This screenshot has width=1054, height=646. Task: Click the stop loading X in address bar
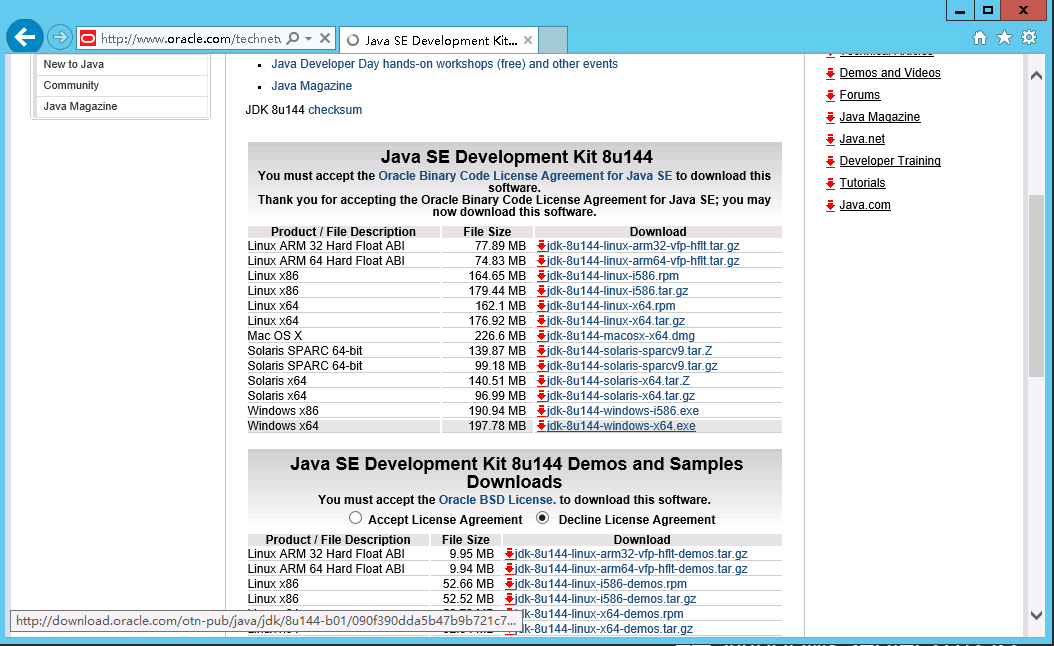tap(325, 38)
